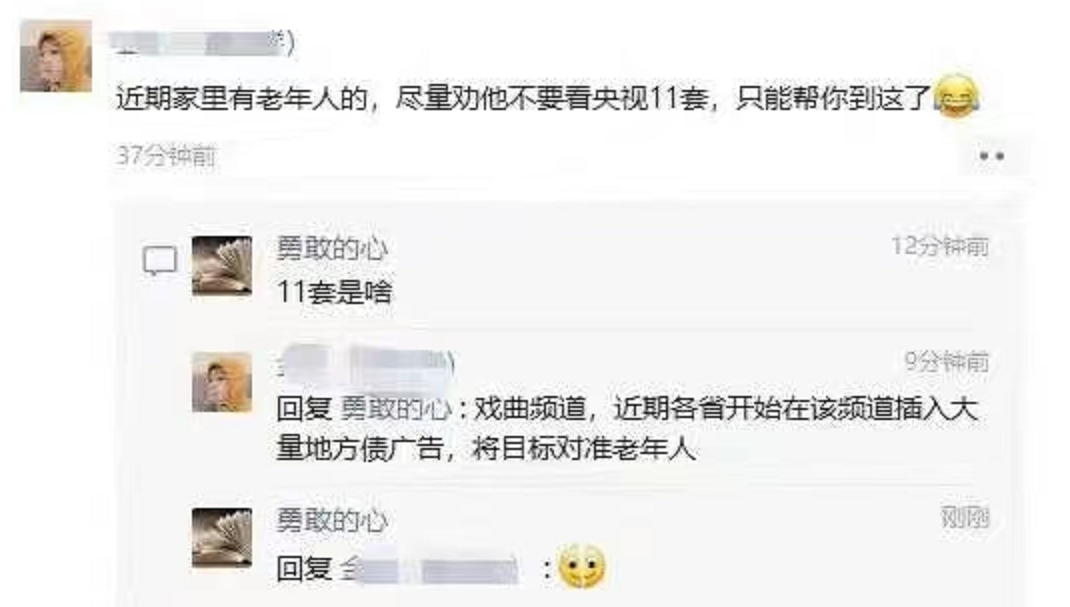Image resolution: width=1070 pixels, height=607 pixels.
Task: Click the surprised emoji in last reply
Action: click(581, 566)
